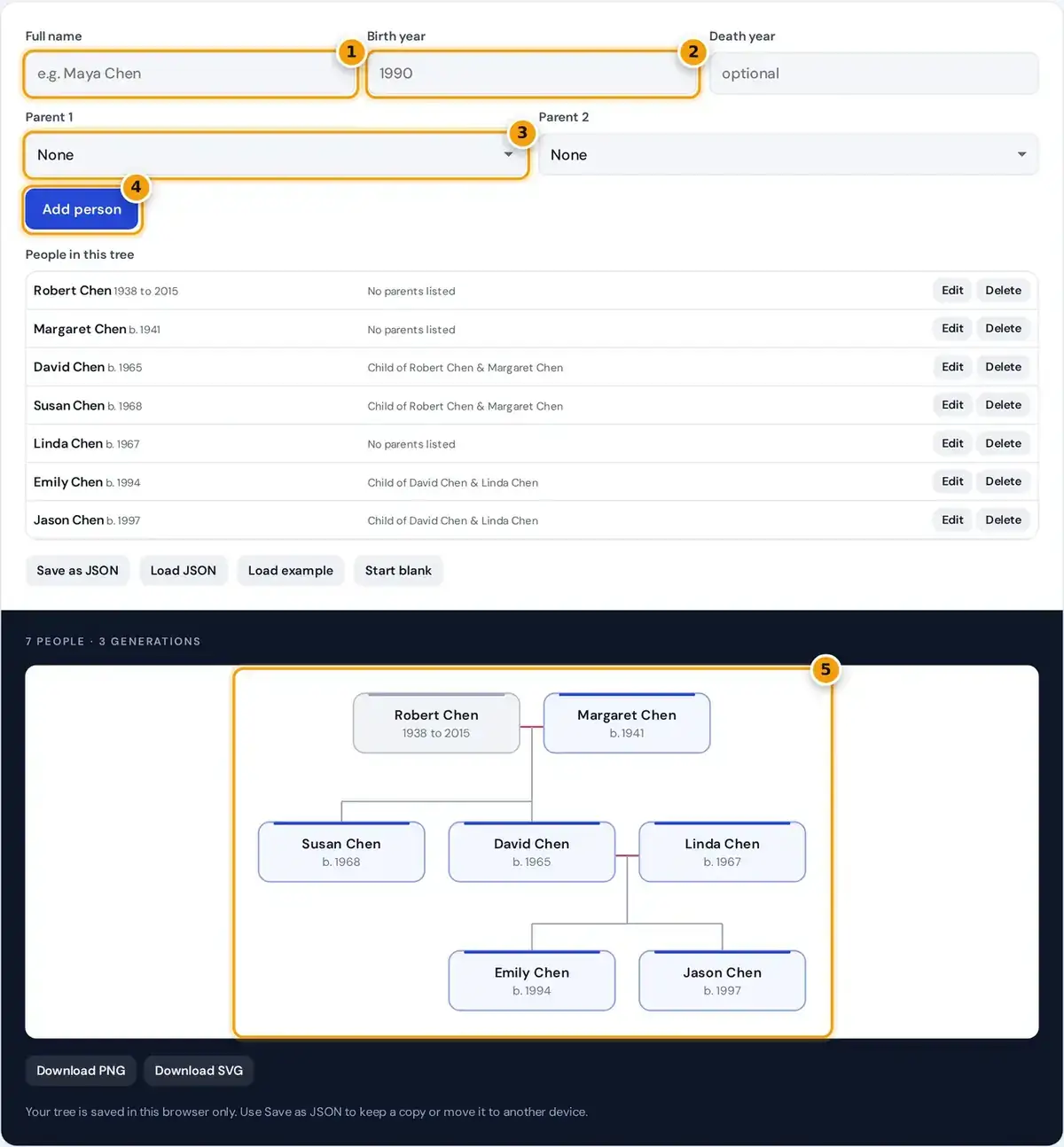Click the Add person button
The height and width of the screenshot is (1147, 1064).
(82, 209)
